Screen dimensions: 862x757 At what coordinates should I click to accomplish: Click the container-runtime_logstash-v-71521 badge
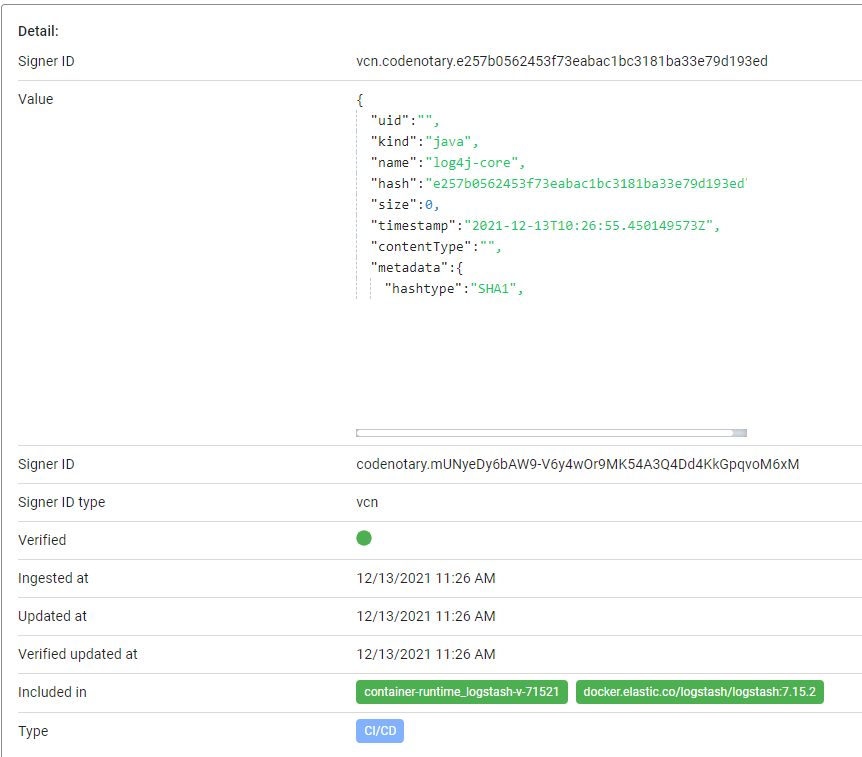461,691
